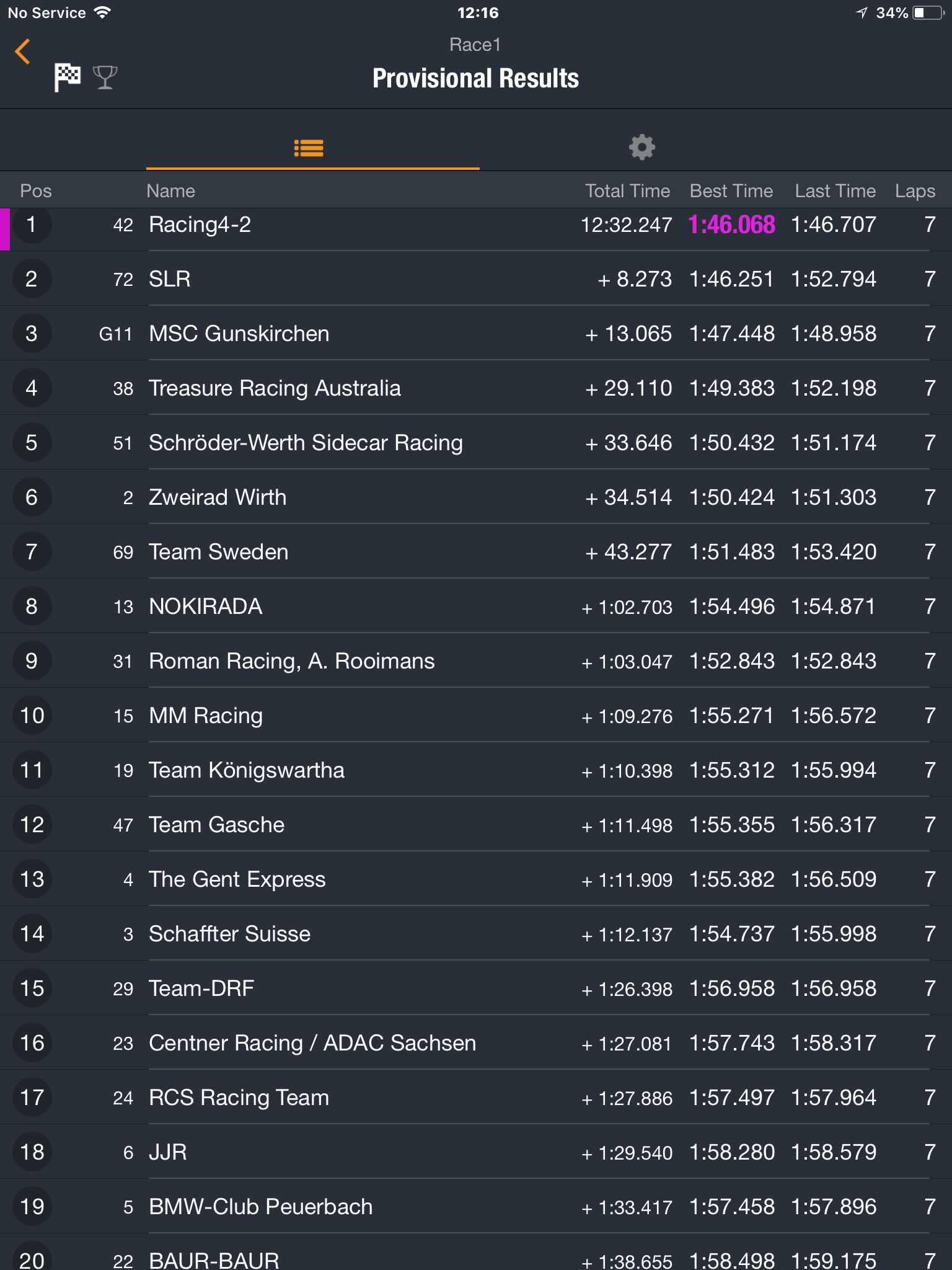
Task: Tap position 4 circle for Treasure Racing
Action: tap(32, 388)
